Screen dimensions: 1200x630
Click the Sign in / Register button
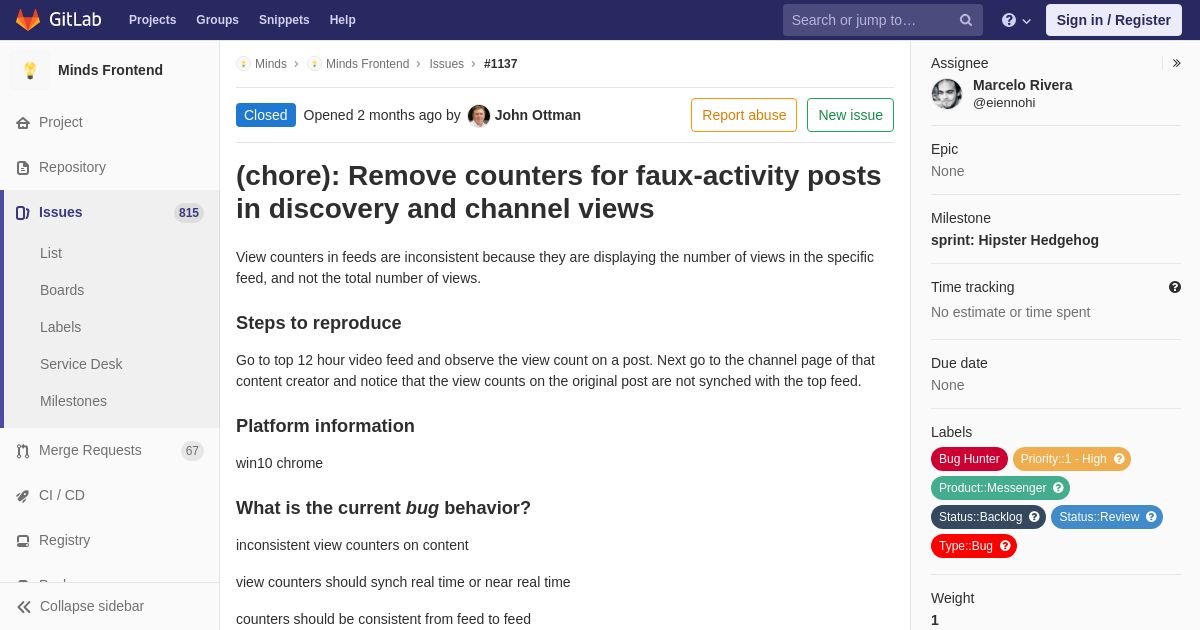click(1114, 20)
